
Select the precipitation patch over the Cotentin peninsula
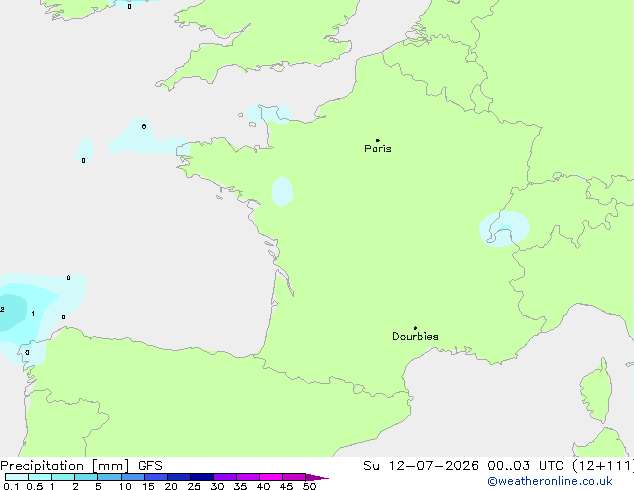tap(269, 114)
